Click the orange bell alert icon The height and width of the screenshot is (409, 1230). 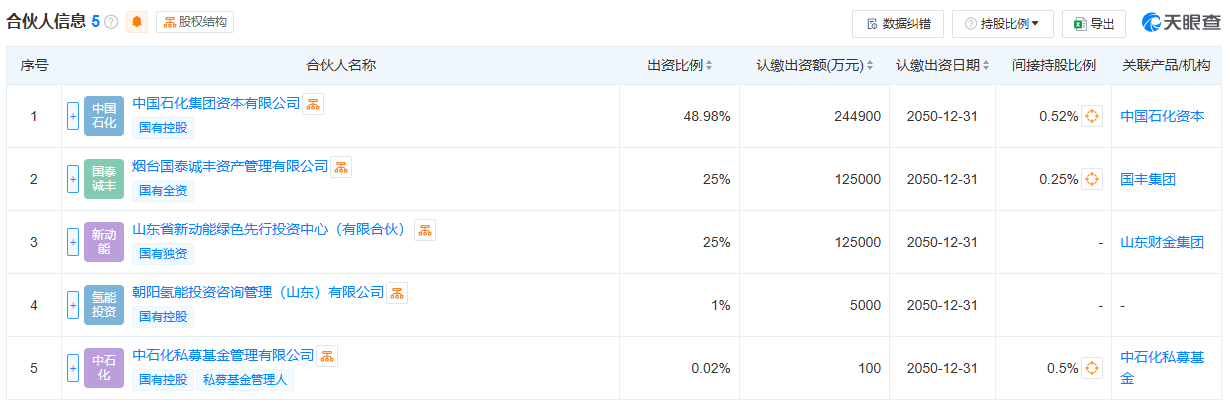click(137, 22)
